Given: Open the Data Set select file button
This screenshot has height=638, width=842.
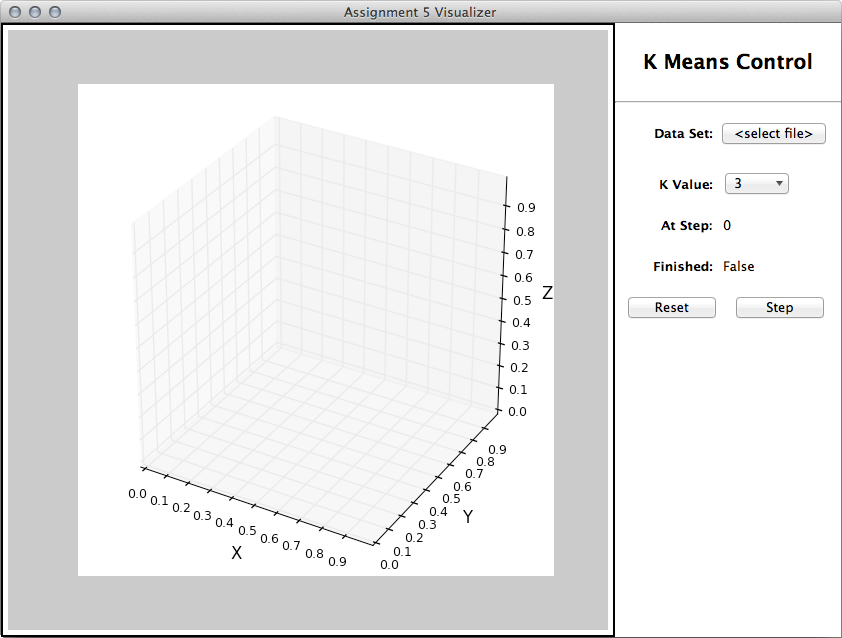Looking at the screenshot, I should click(x=773, y=134).
